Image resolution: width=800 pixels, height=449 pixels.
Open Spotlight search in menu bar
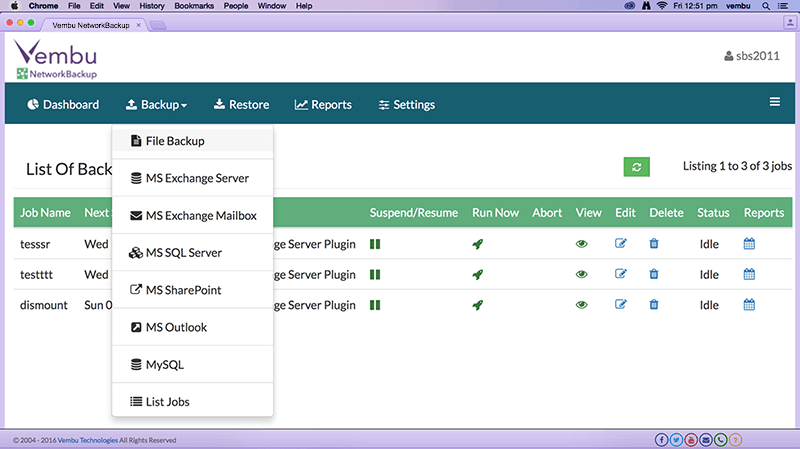point(766,6)
